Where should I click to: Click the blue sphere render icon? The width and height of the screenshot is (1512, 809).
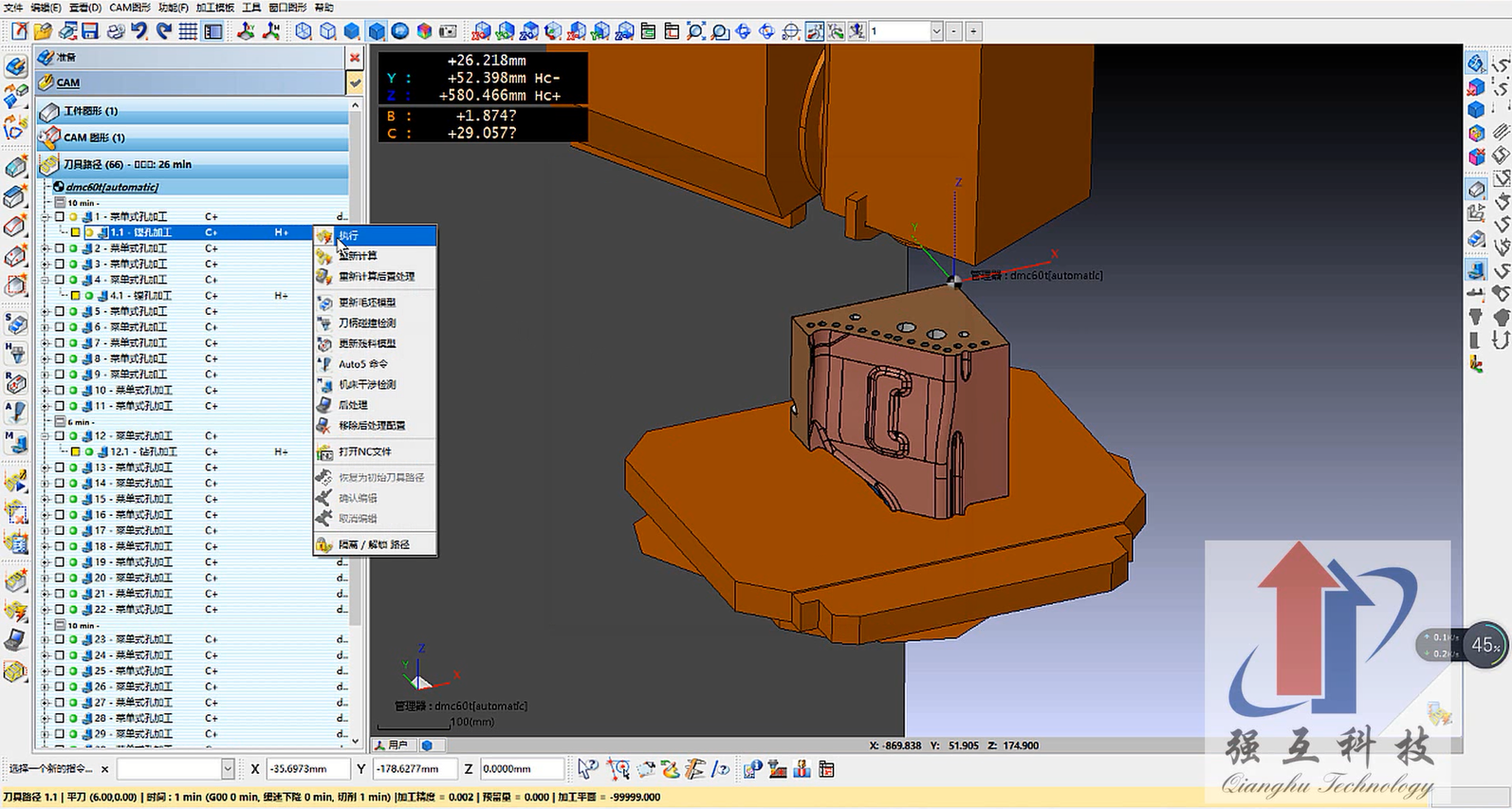point(400,31)
